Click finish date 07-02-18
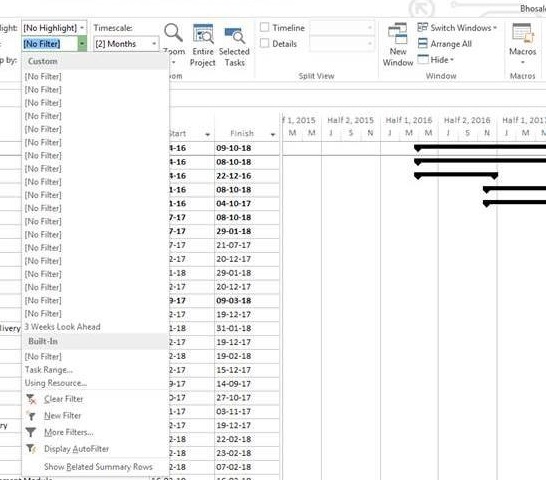The image size is (546, 480). click(234, 467)
